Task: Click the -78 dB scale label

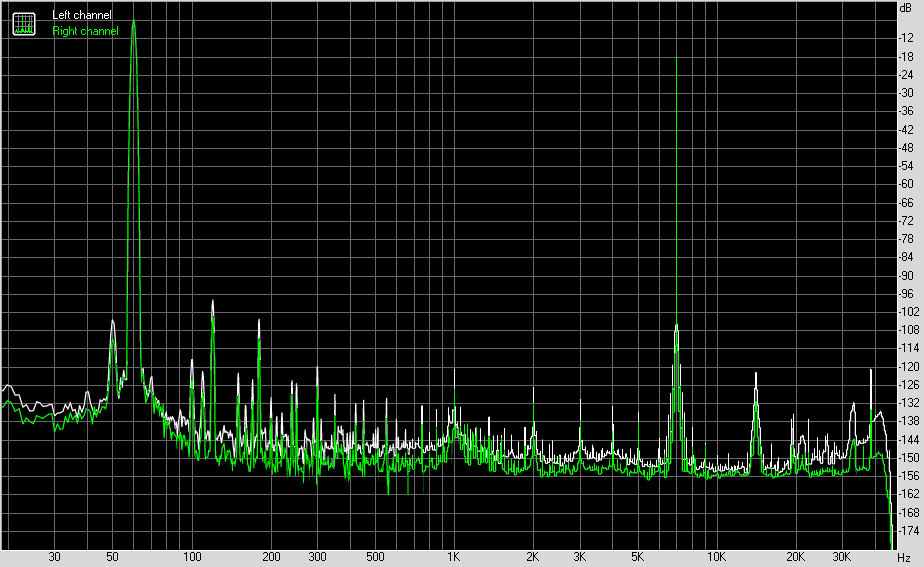Action: (906, 239)
